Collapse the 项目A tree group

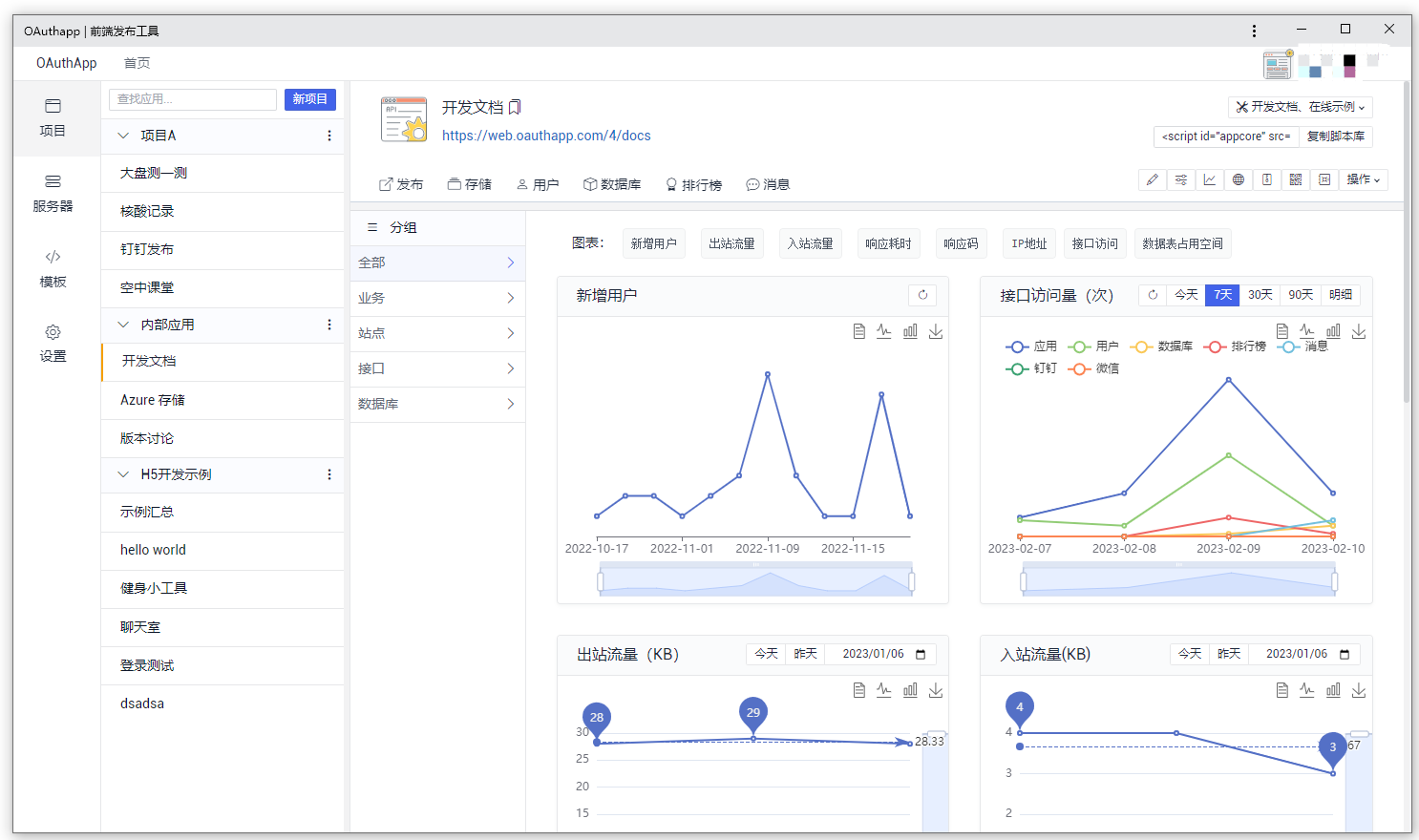(x=123, y=136)
